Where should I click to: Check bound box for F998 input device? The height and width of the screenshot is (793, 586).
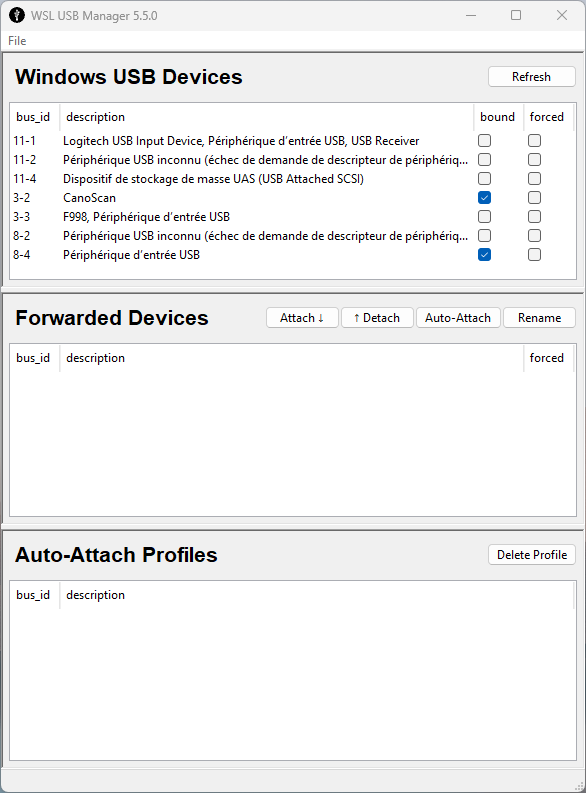click(484, 217)
